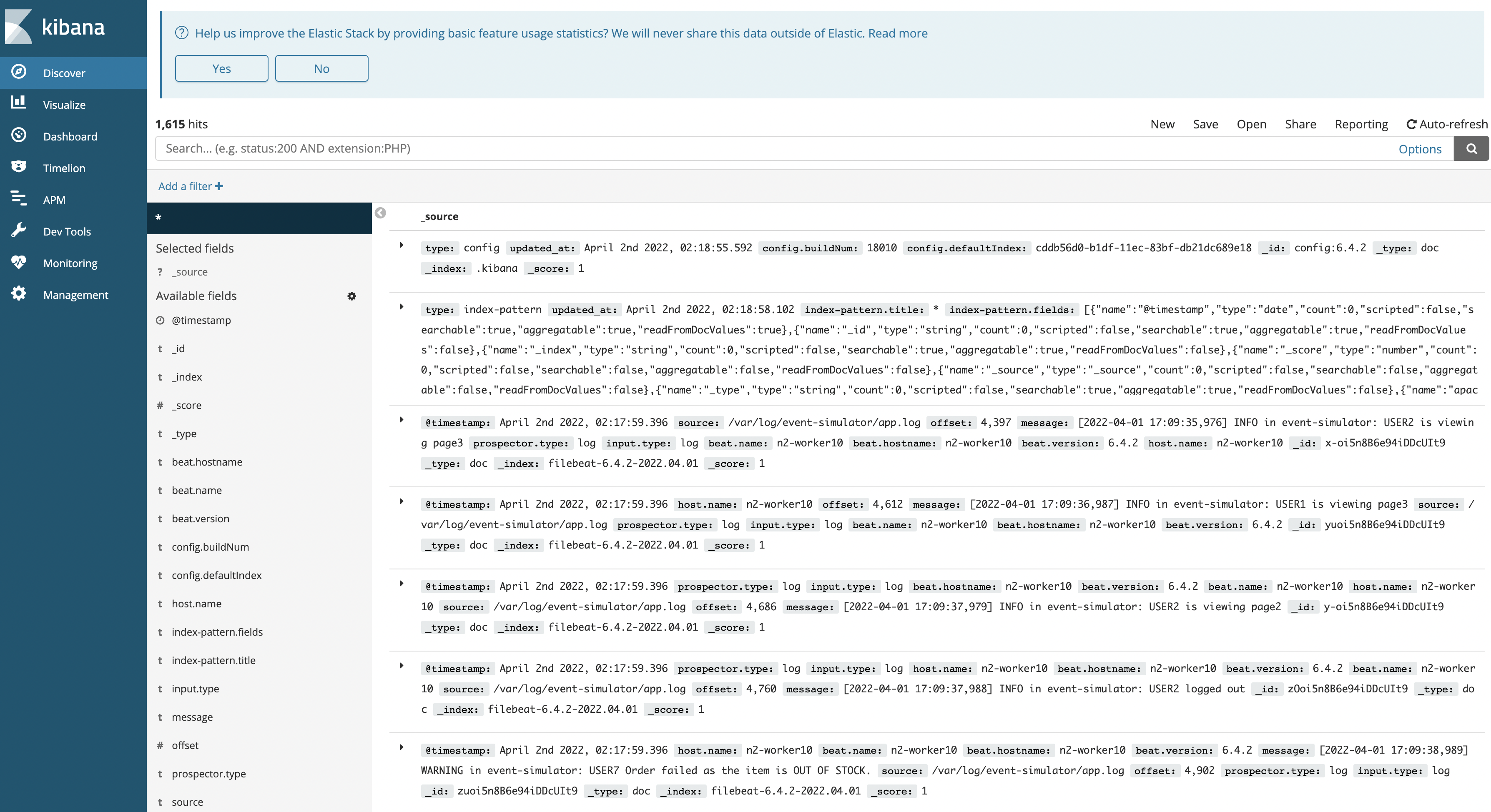Collapse the fields sidebar arrow
Image resolution: width=1491 pixels, height=812 pixels.
(380, 213)
